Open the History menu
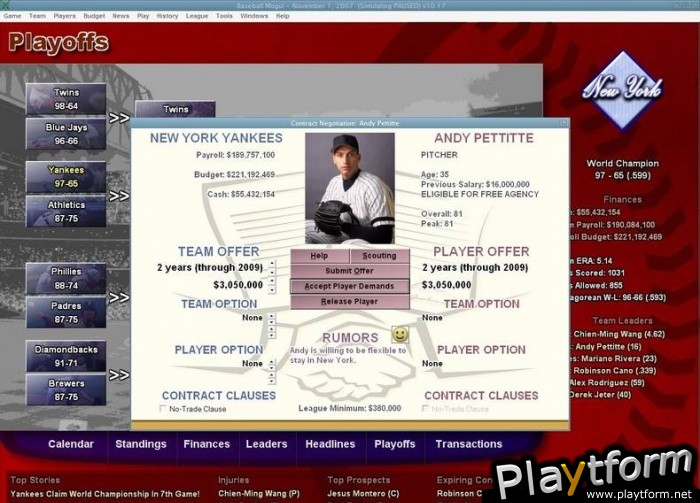 pyautogui.click(x=167, y=16)
